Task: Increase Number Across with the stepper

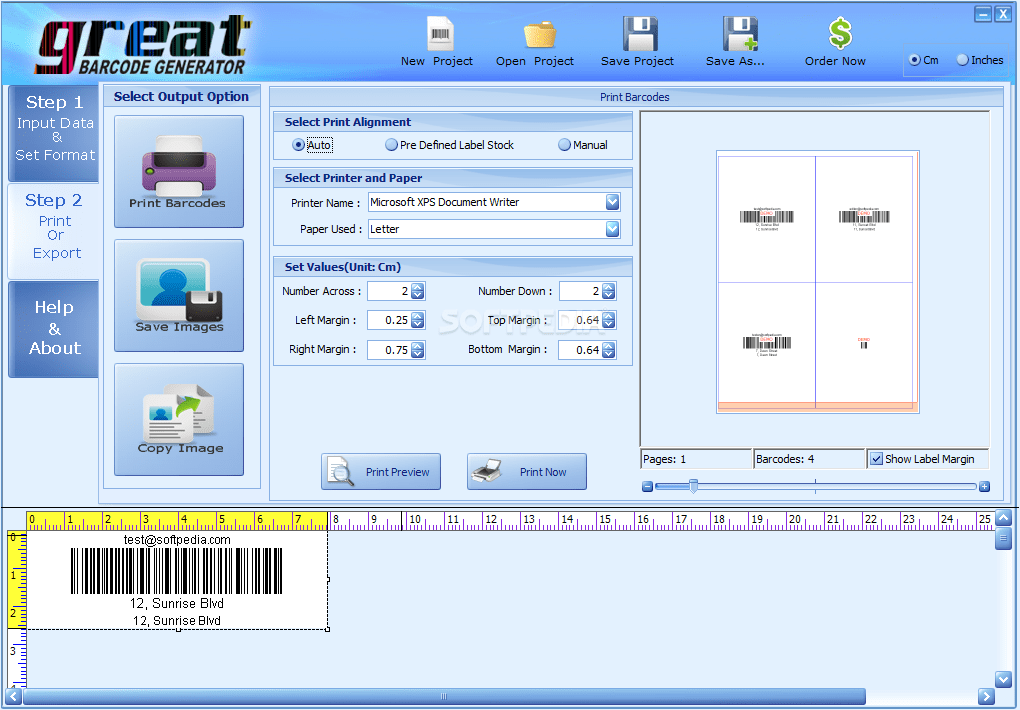Action: [417, 287]
